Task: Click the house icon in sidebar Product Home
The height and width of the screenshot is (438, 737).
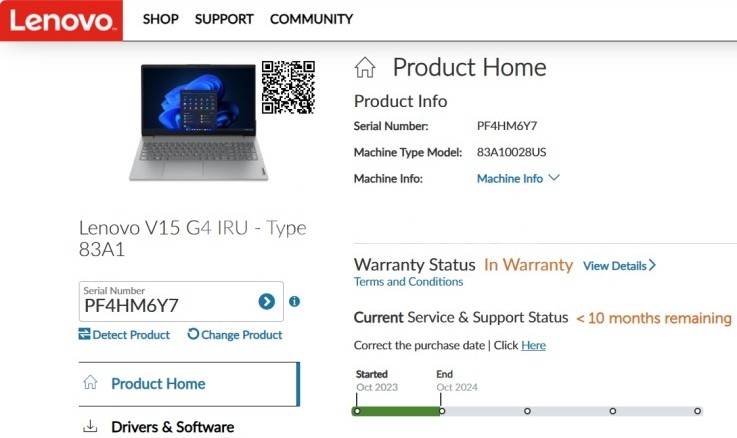Action: coord(90,383)
